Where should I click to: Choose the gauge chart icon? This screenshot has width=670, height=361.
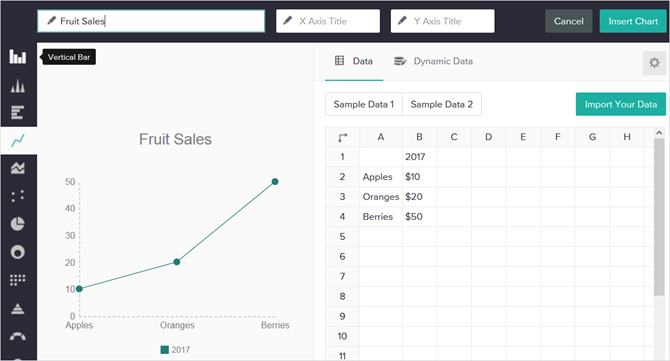click(x=18, y=337)
